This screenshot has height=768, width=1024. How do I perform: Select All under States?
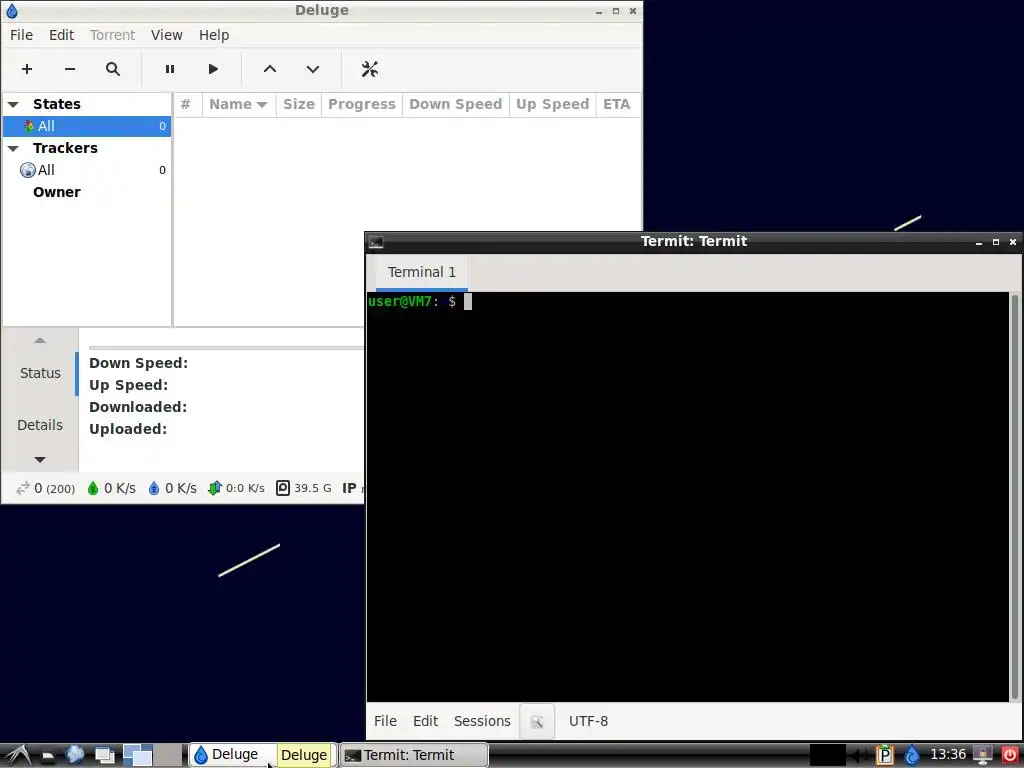87,126
